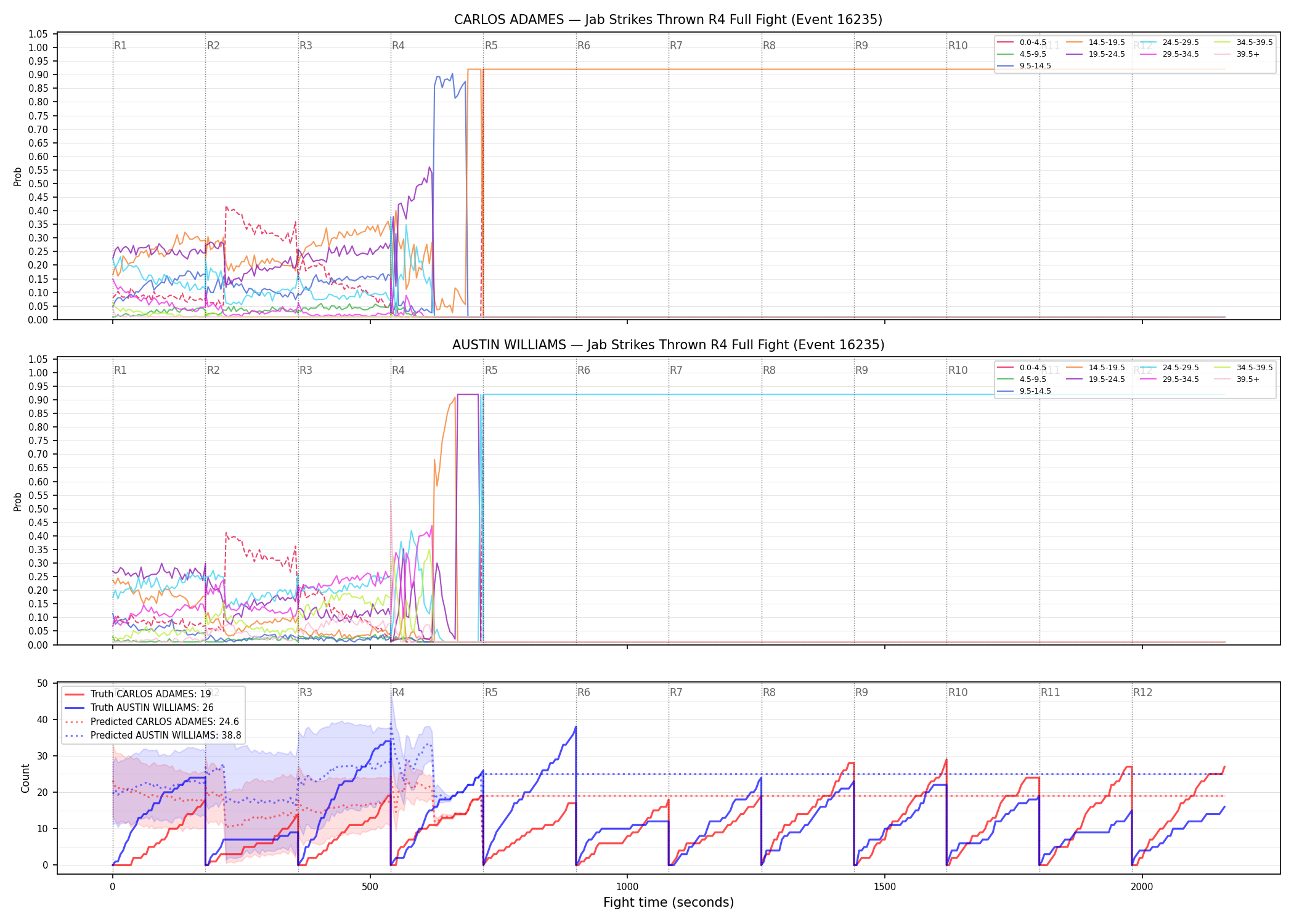Click Truth AUSTIN WILLIAMS: 26 legend entry
The height and width of the screenshot is (924, 1294).
point(139,708)
